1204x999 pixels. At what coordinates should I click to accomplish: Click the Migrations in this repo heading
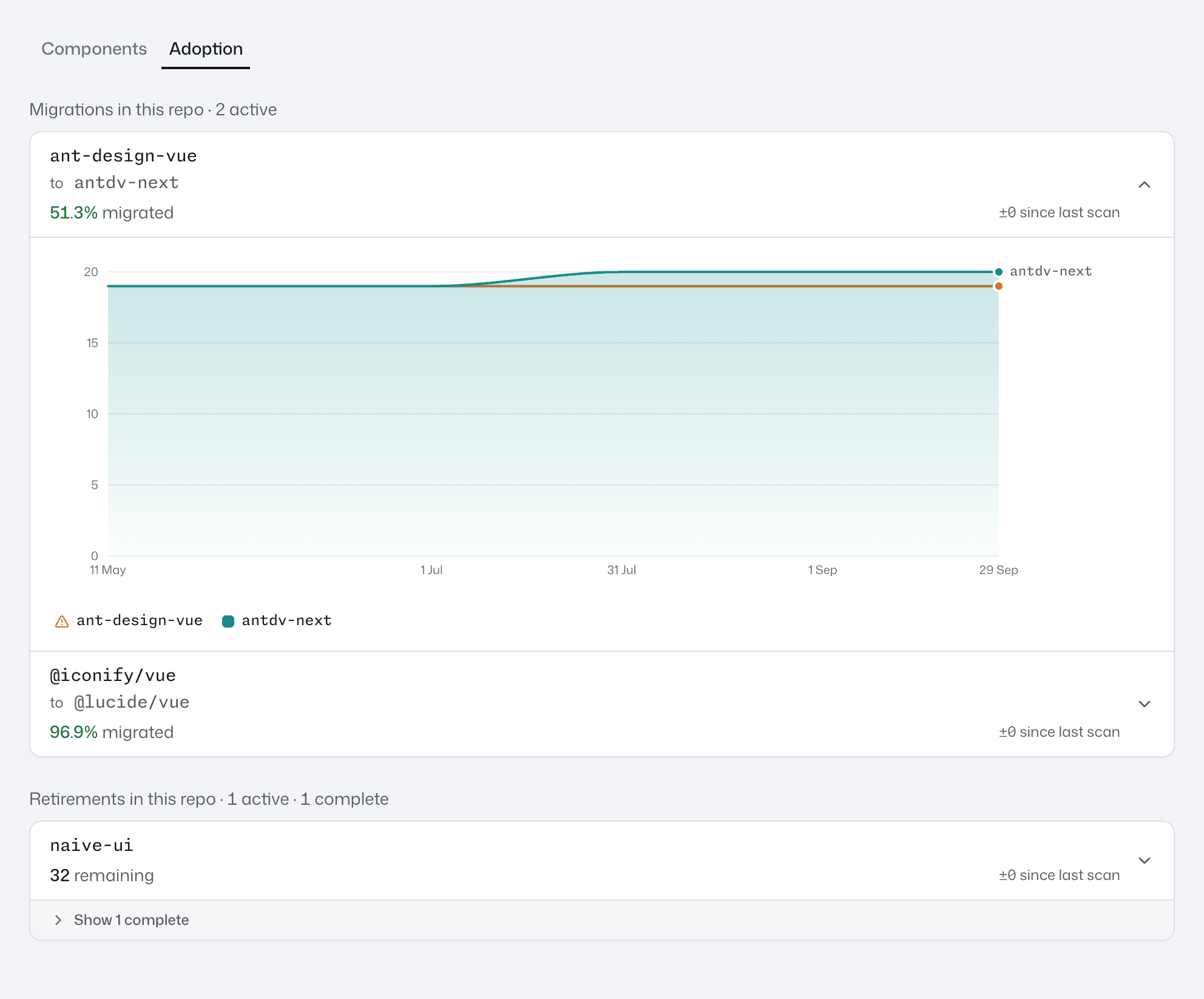[153, 109]
